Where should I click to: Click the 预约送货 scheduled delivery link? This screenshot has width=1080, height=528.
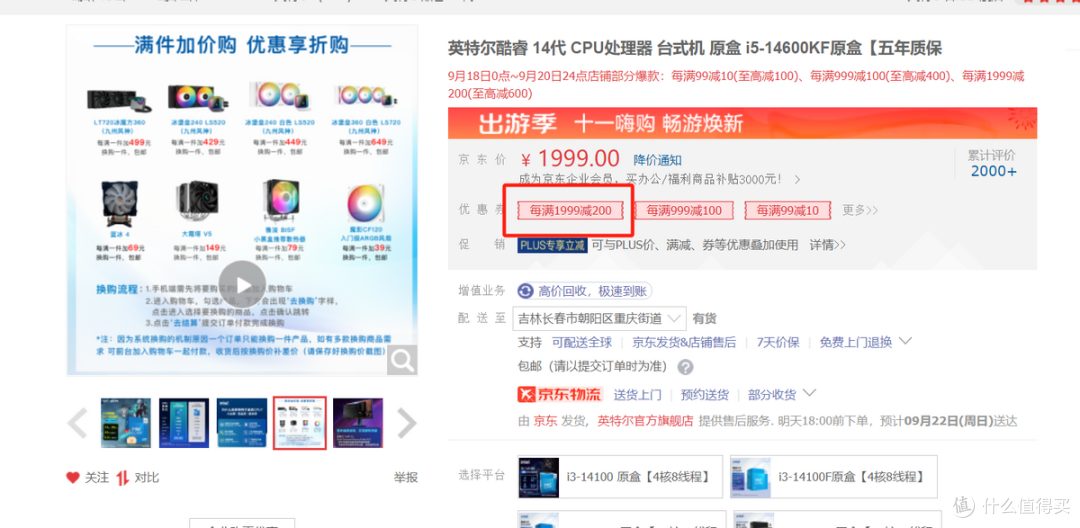point(705,395)
